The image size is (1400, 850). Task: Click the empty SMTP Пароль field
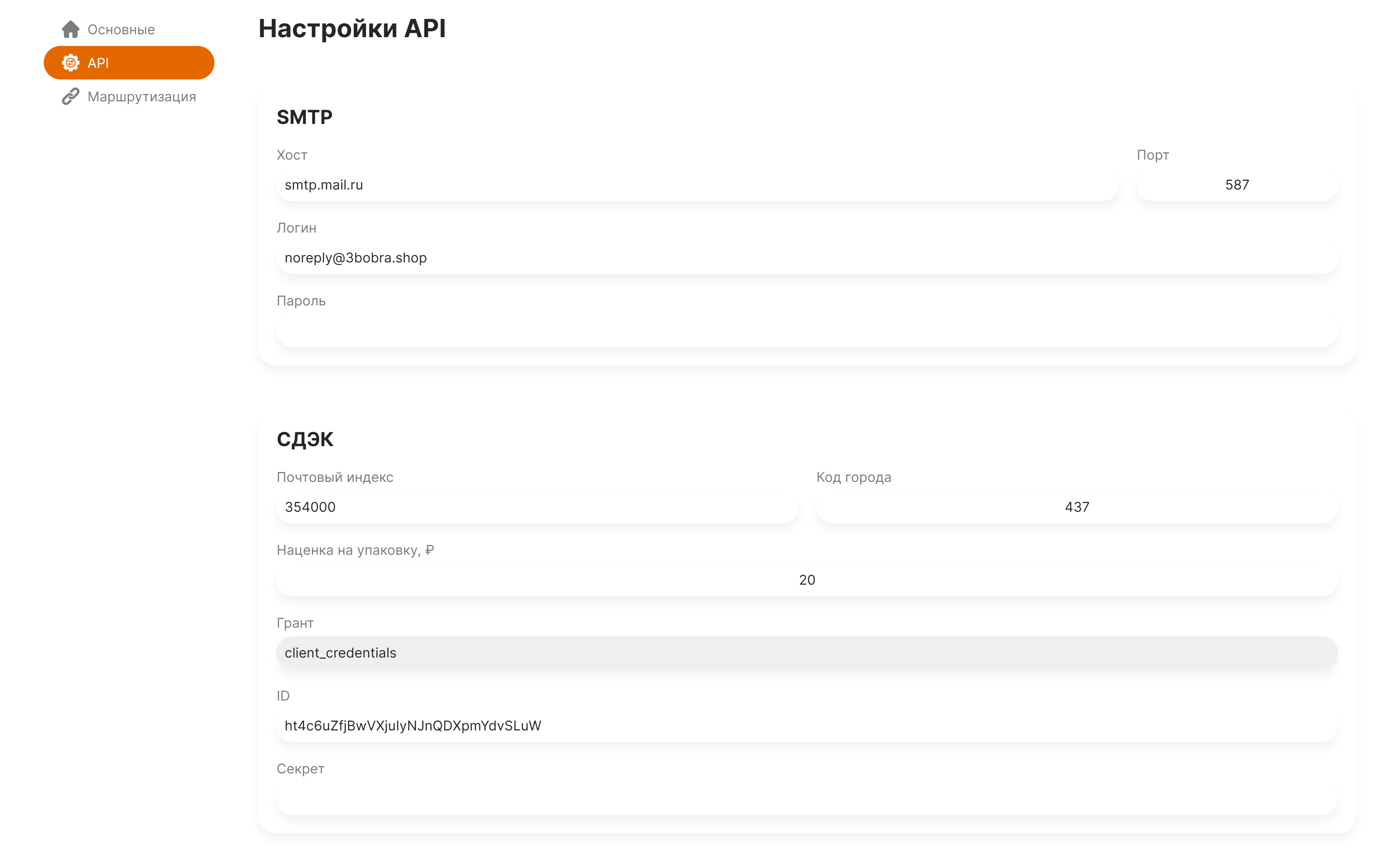(806, 331)
